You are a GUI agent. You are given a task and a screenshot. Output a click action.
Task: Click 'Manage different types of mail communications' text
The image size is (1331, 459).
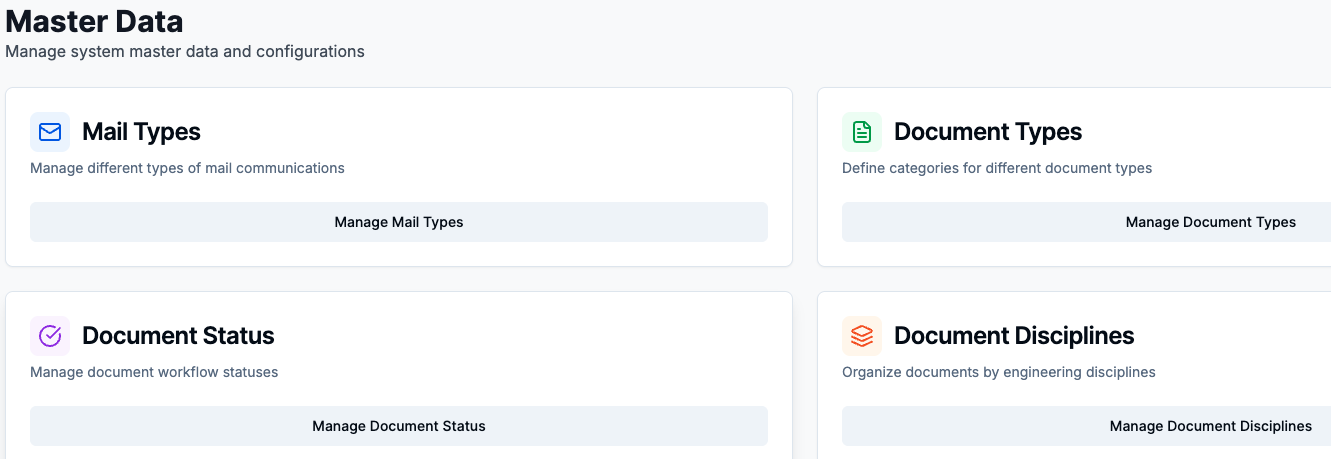(187, 168)
